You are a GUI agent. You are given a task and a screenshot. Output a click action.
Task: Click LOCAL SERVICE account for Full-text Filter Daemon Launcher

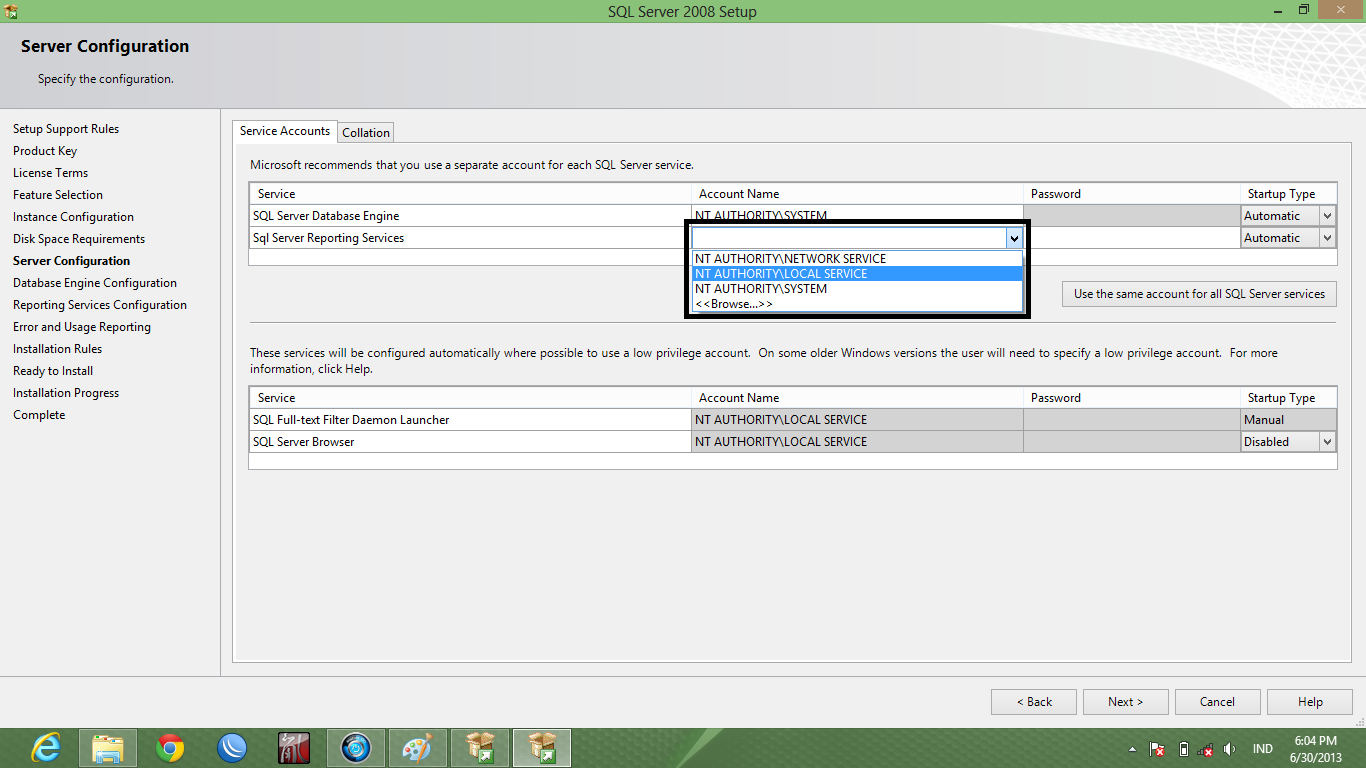pos(857,420)
